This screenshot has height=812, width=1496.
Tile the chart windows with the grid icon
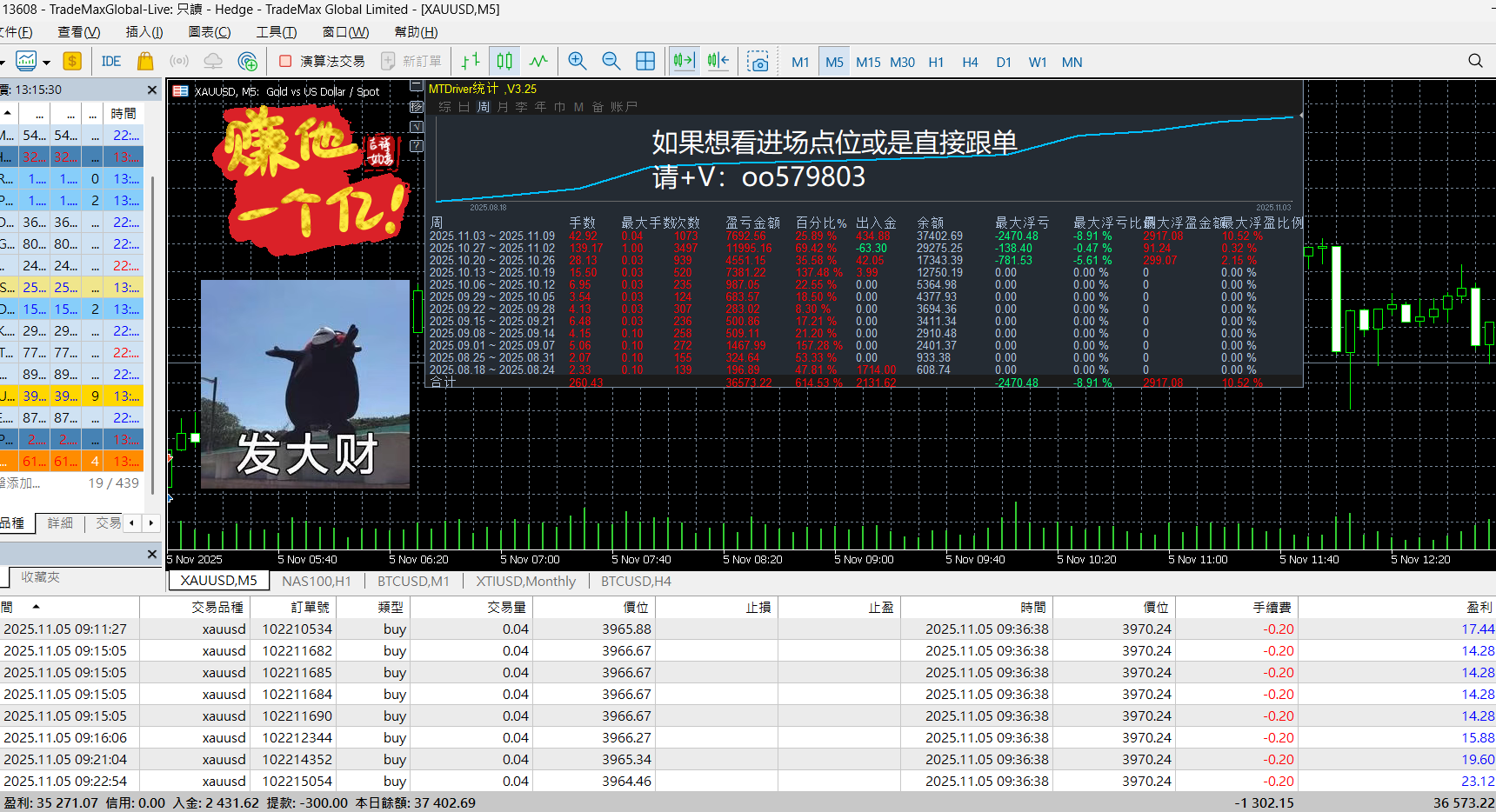[645, 61]
